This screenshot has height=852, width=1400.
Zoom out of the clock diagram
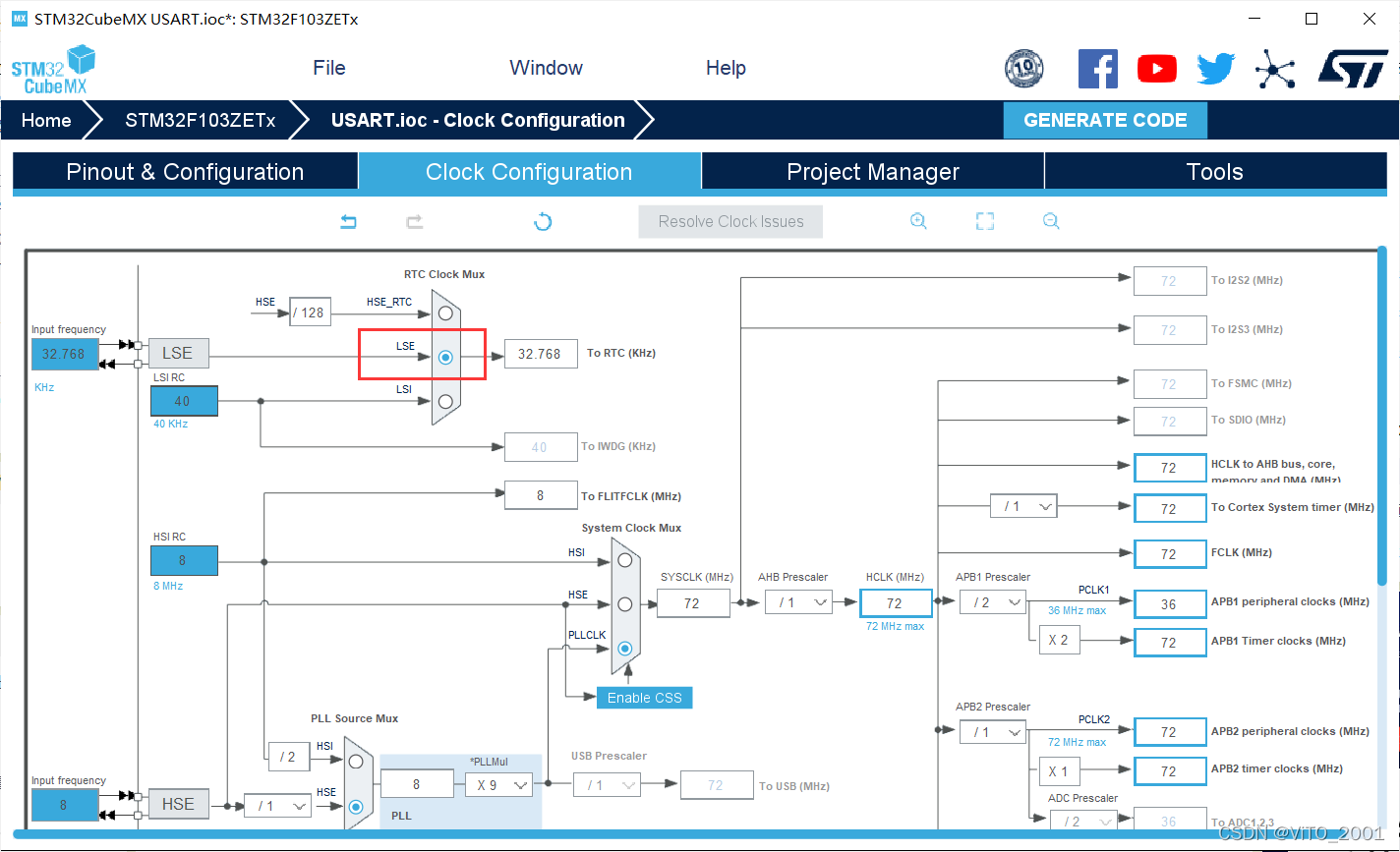tap(1051, 222)
